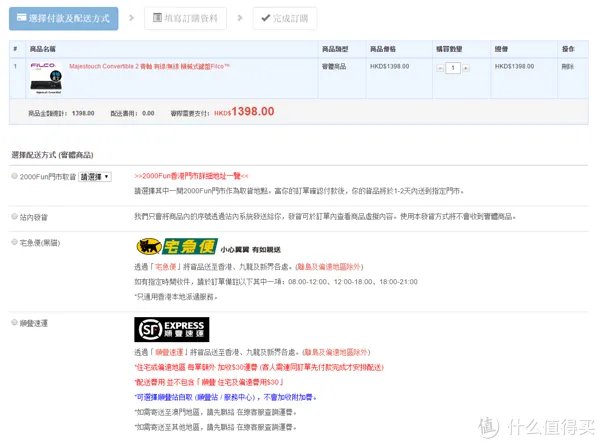Select the 宅急便(黑貓) radio option

[x=15, y=242]
